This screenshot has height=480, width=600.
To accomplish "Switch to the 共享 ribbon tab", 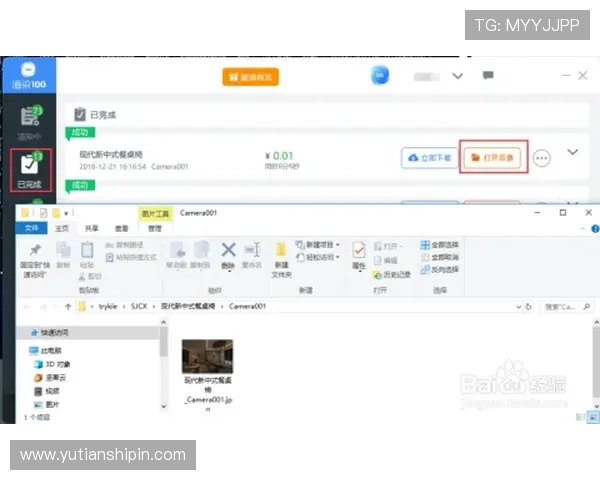I will pos(91,228).
